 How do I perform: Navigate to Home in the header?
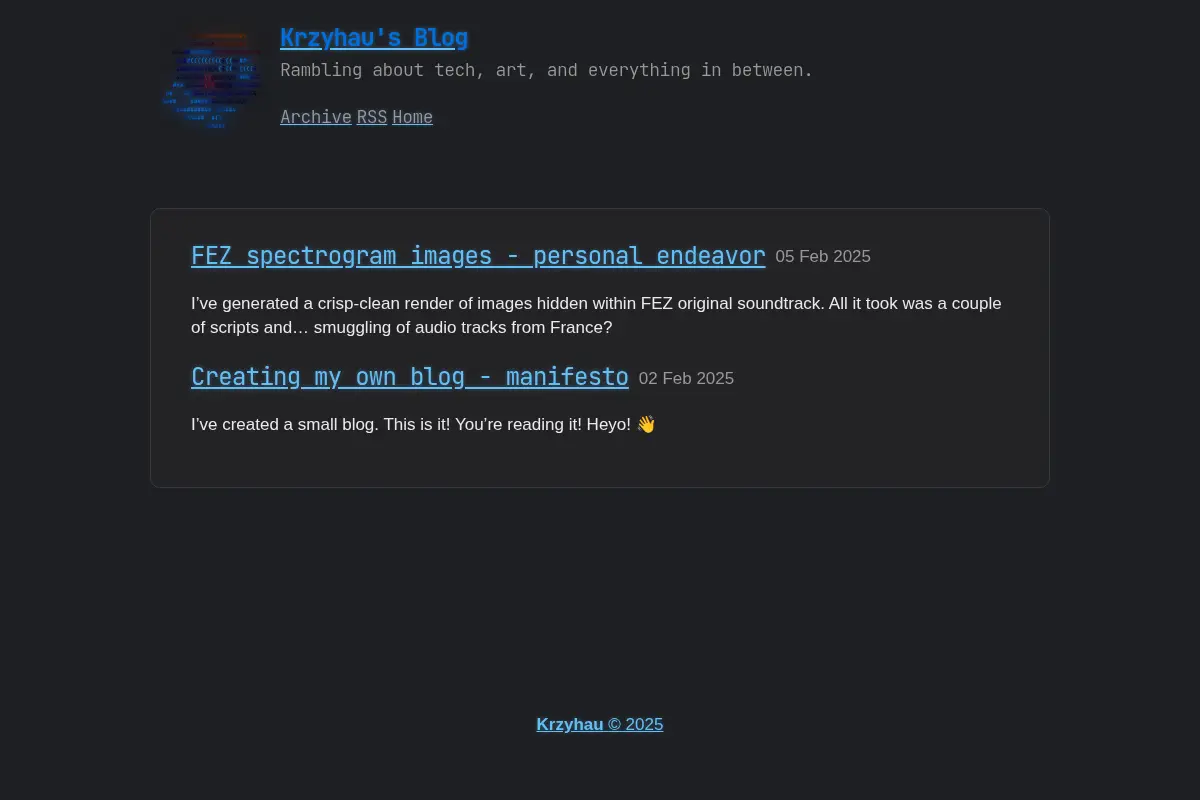click(x=412, y=117)
